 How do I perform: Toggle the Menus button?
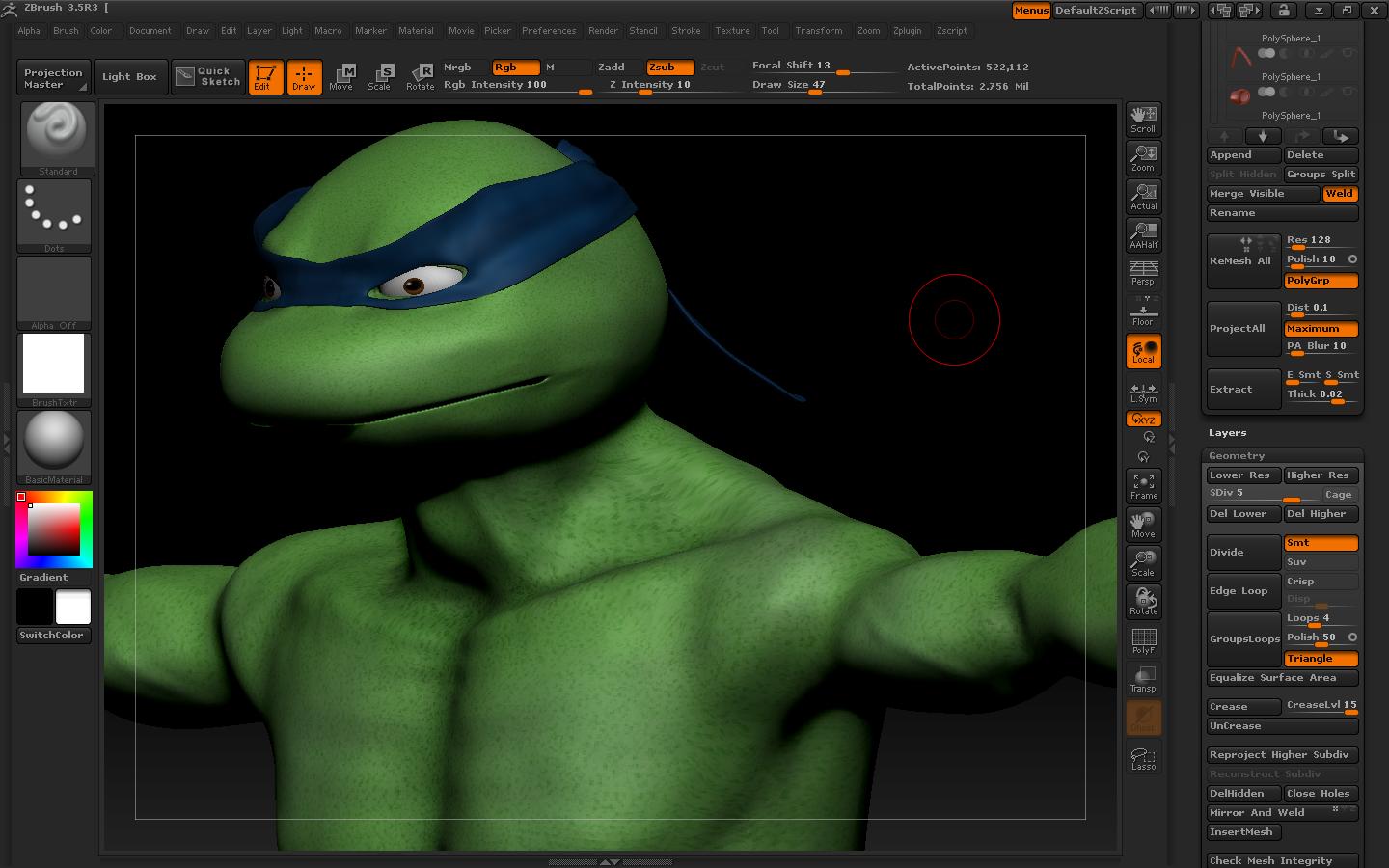(1031, 11)
